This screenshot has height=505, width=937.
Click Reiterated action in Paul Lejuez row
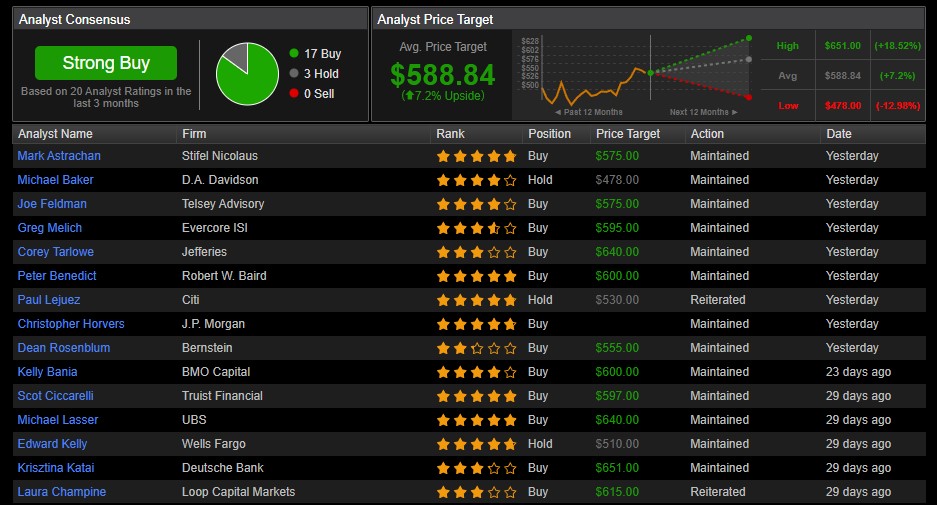click(718, 300)
